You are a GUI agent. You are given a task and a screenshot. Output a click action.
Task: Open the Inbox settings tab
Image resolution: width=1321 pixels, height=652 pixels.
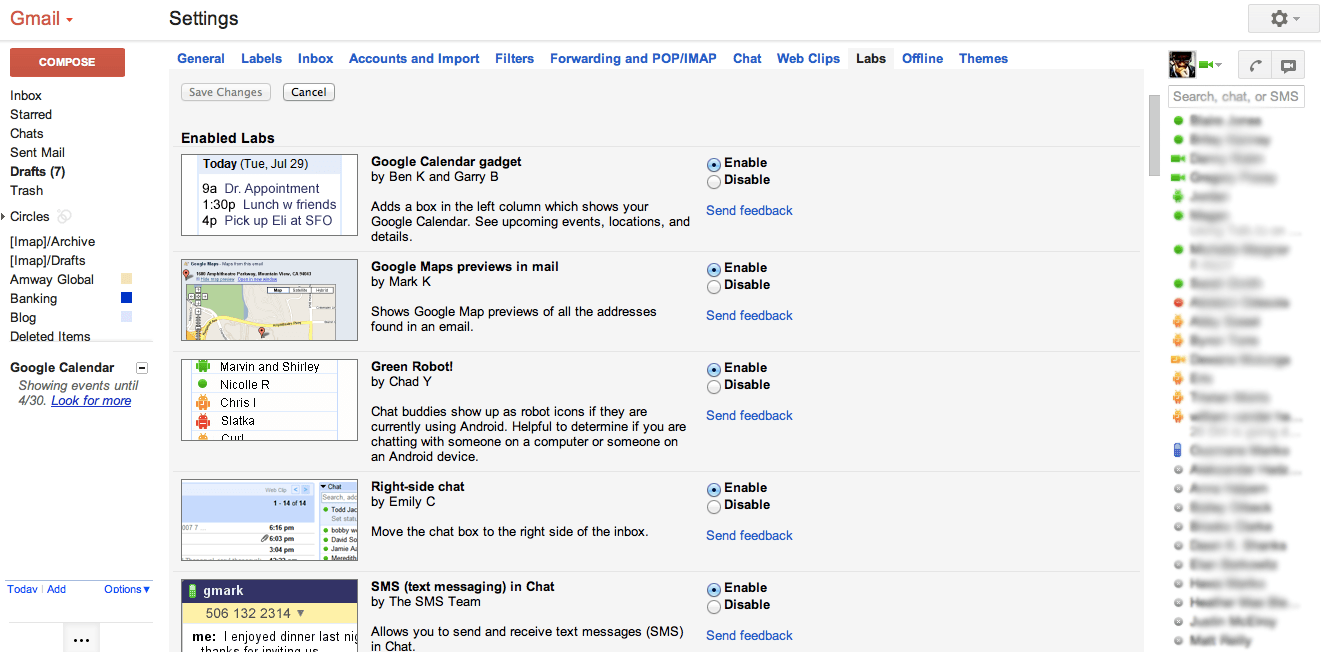[x=315, y=58]
